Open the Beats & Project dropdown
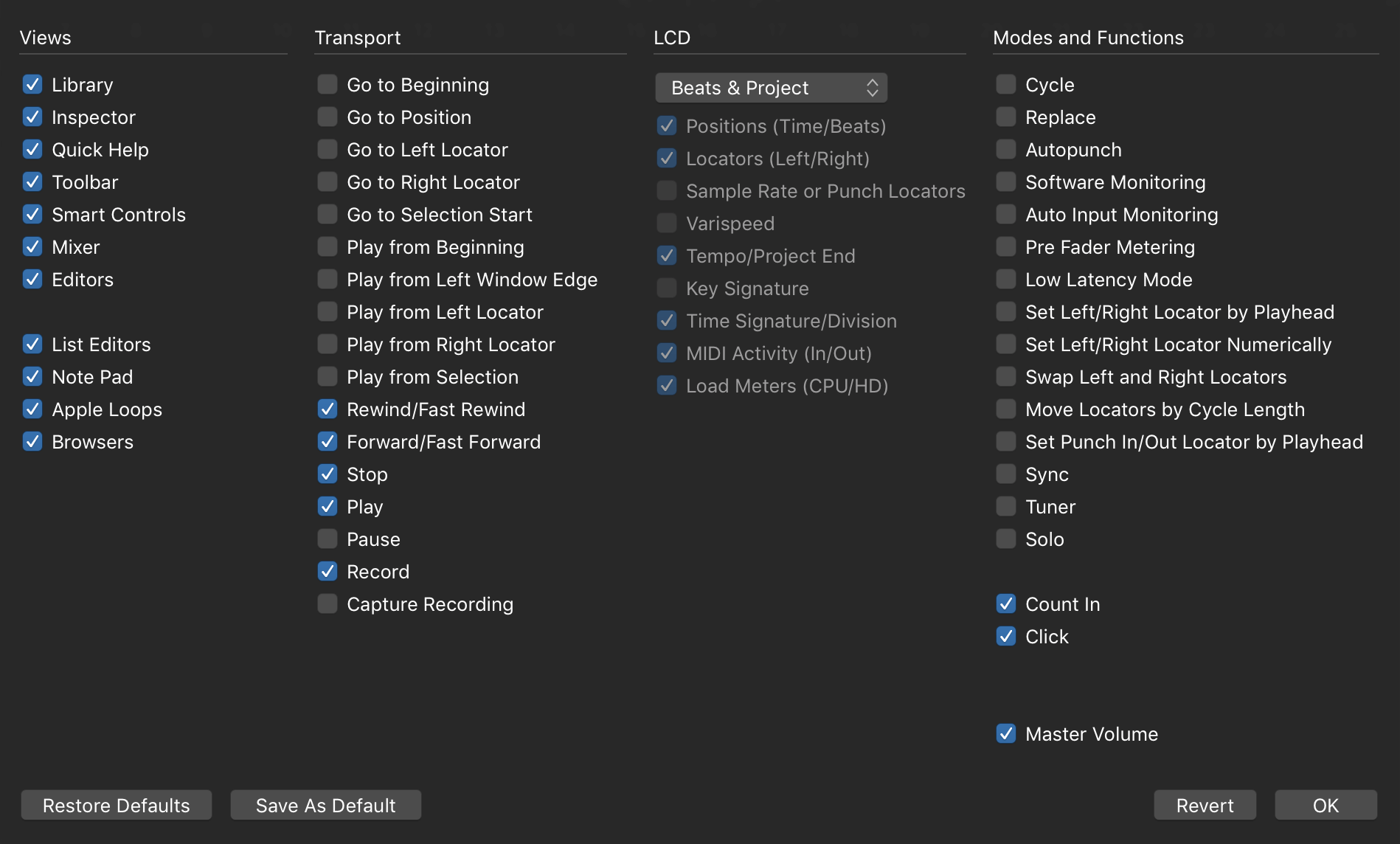Image resolution: width=1400 pixels, height=844 pixels. [771, 87]
